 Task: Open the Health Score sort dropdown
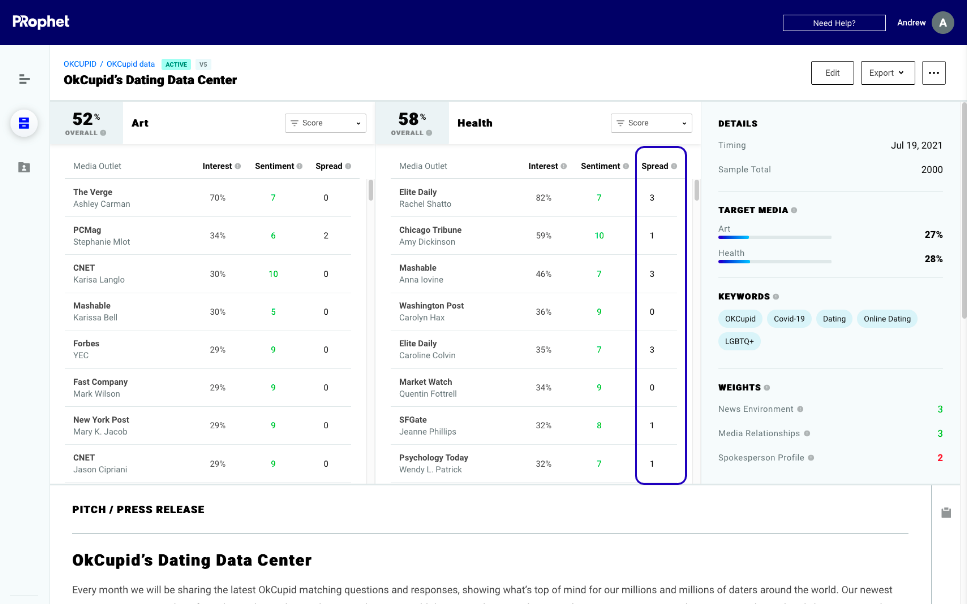651,123
